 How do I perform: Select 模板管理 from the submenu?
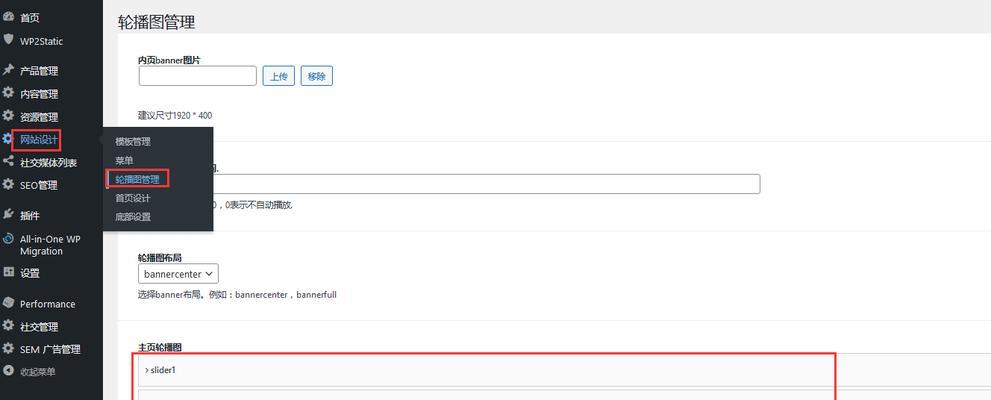click(x=133, y=142)
